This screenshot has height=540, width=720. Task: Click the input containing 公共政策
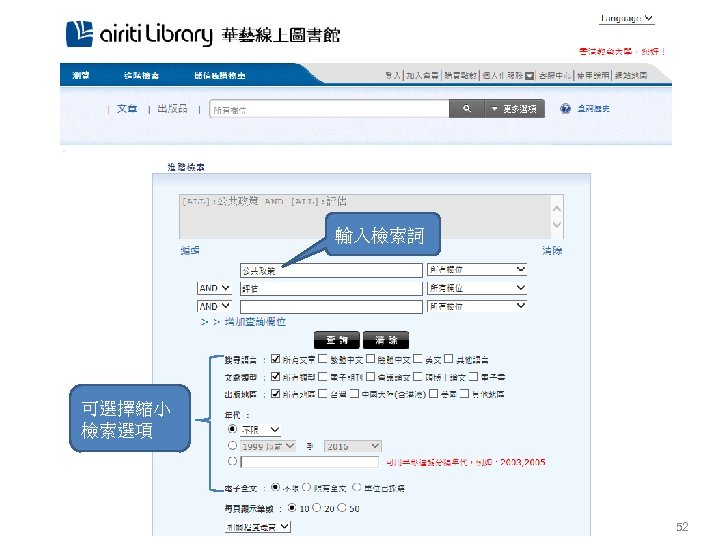tap(331, 270)
